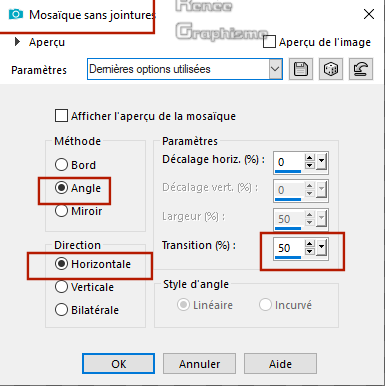Click the Annuler button
The width and height of the screenshot is (385, 386).
pos(199,364)
